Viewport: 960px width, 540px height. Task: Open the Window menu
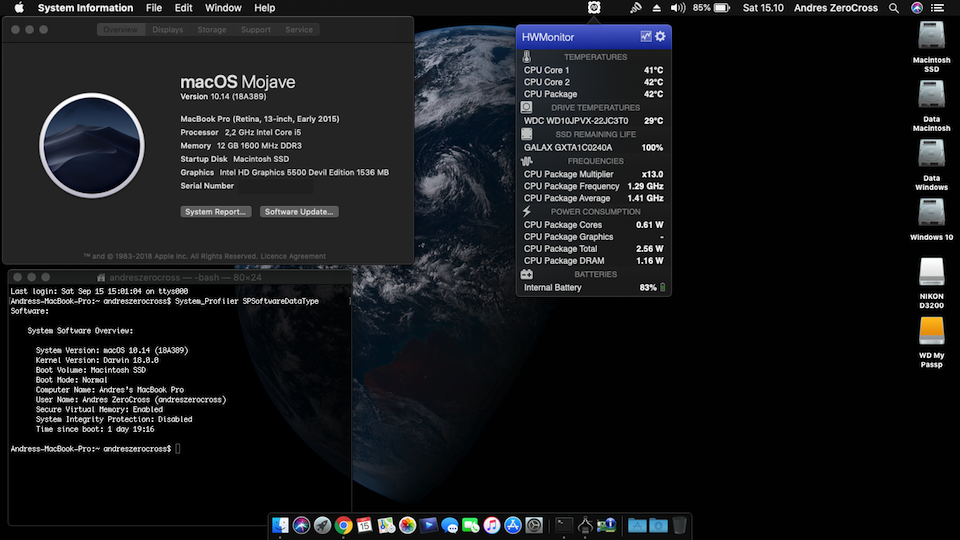point(223,8)
